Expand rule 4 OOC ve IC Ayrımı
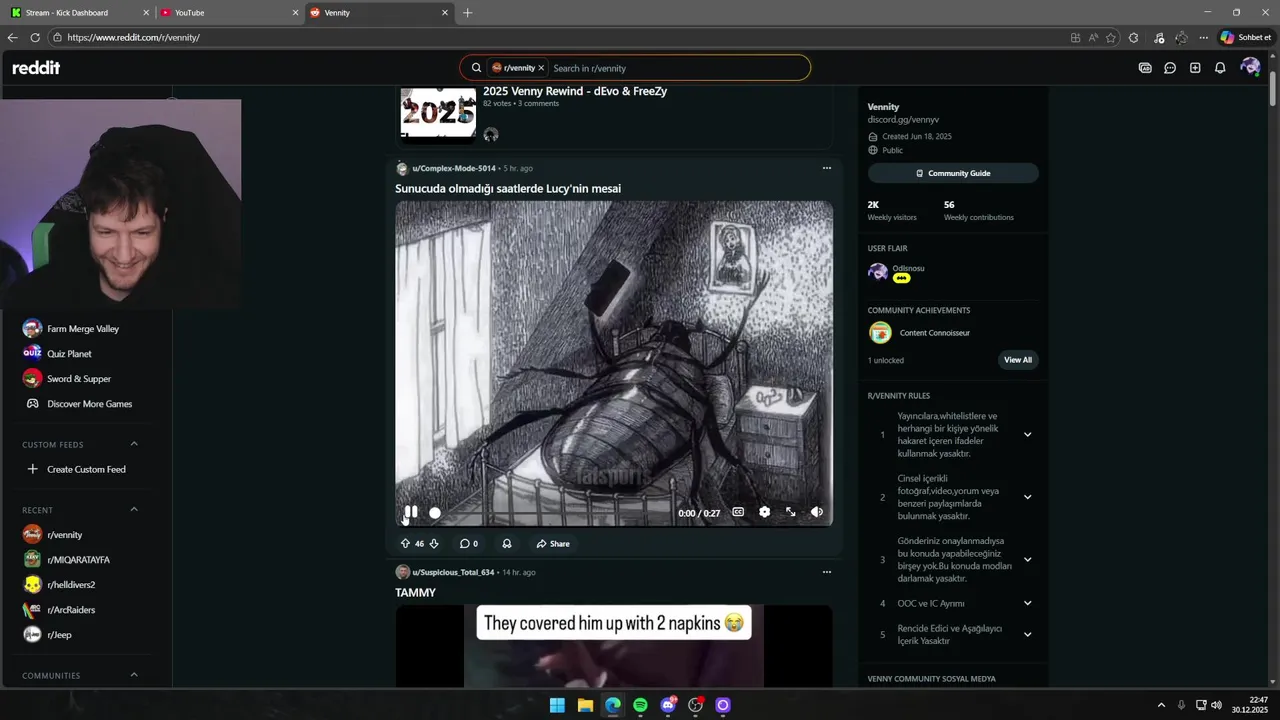This screenshot has width=1280, height=720. 1027,603
